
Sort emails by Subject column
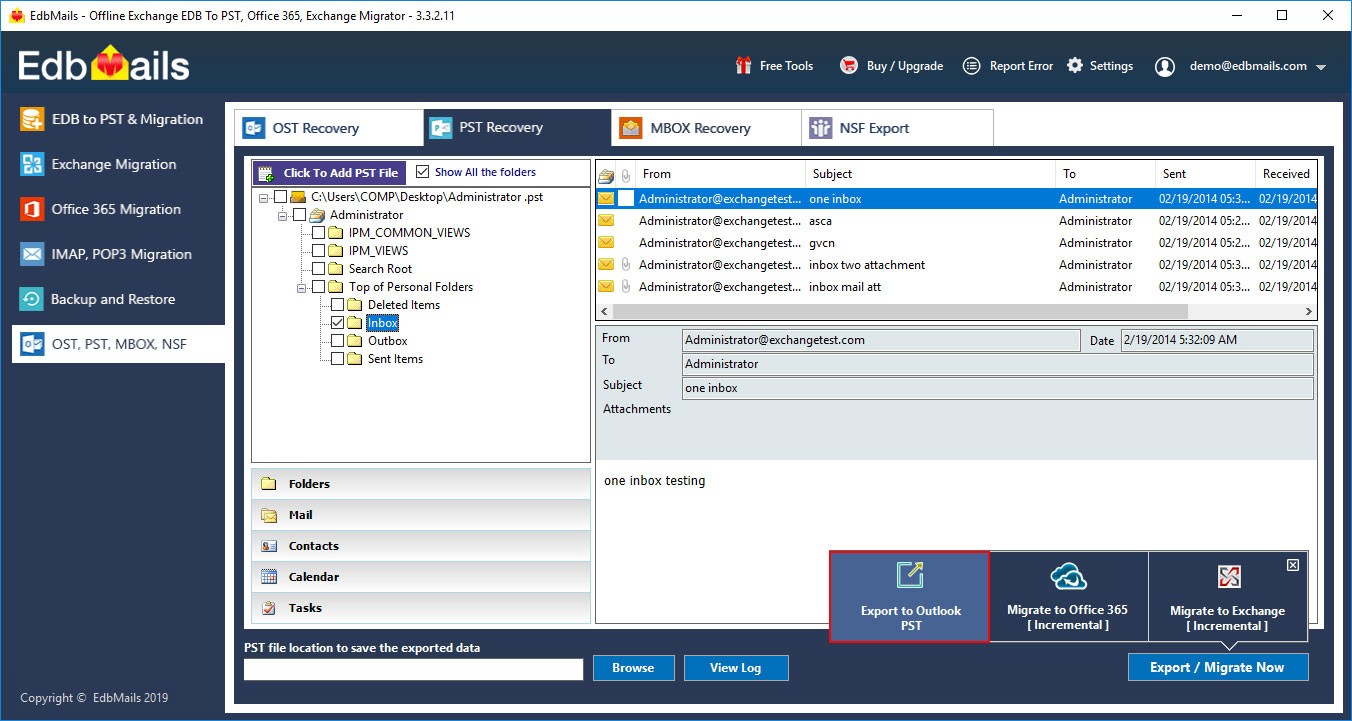930,174
